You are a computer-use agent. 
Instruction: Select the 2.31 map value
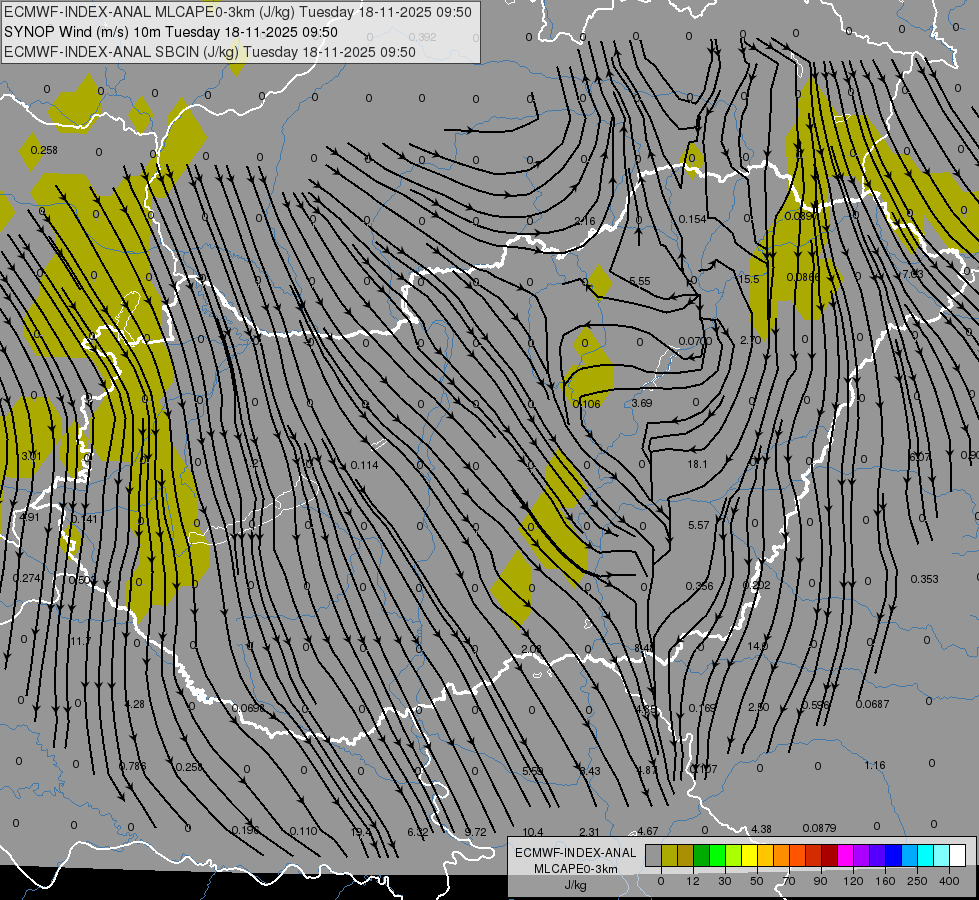(589, 832)
